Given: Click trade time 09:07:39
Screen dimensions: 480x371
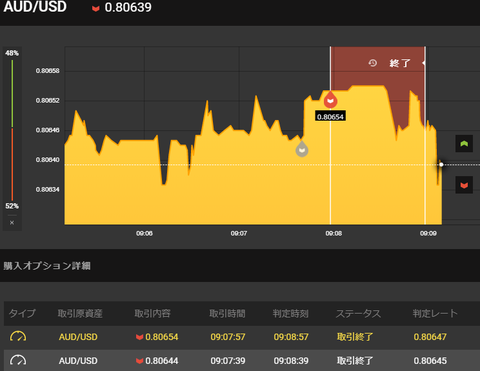Looking at the screenshot, I should pyautogui.click(x=228, y=361).
